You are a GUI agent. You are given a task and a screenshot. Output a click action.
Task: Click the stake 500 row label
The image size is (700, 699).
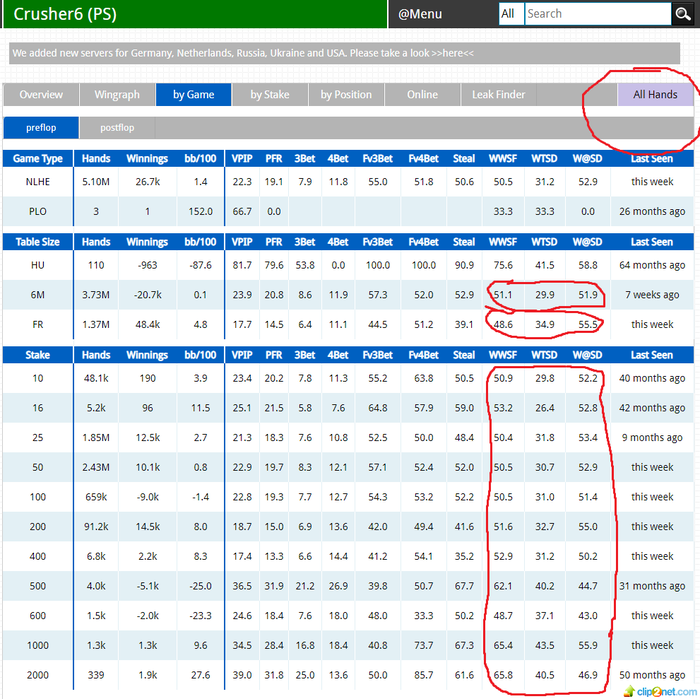coord(38,586)
